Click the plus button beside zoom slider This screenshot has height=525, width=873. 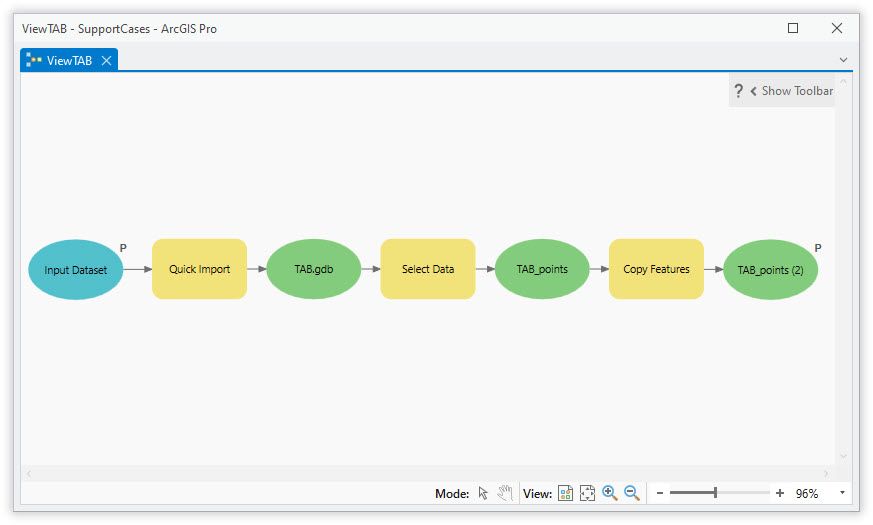(x=780, y=493)
